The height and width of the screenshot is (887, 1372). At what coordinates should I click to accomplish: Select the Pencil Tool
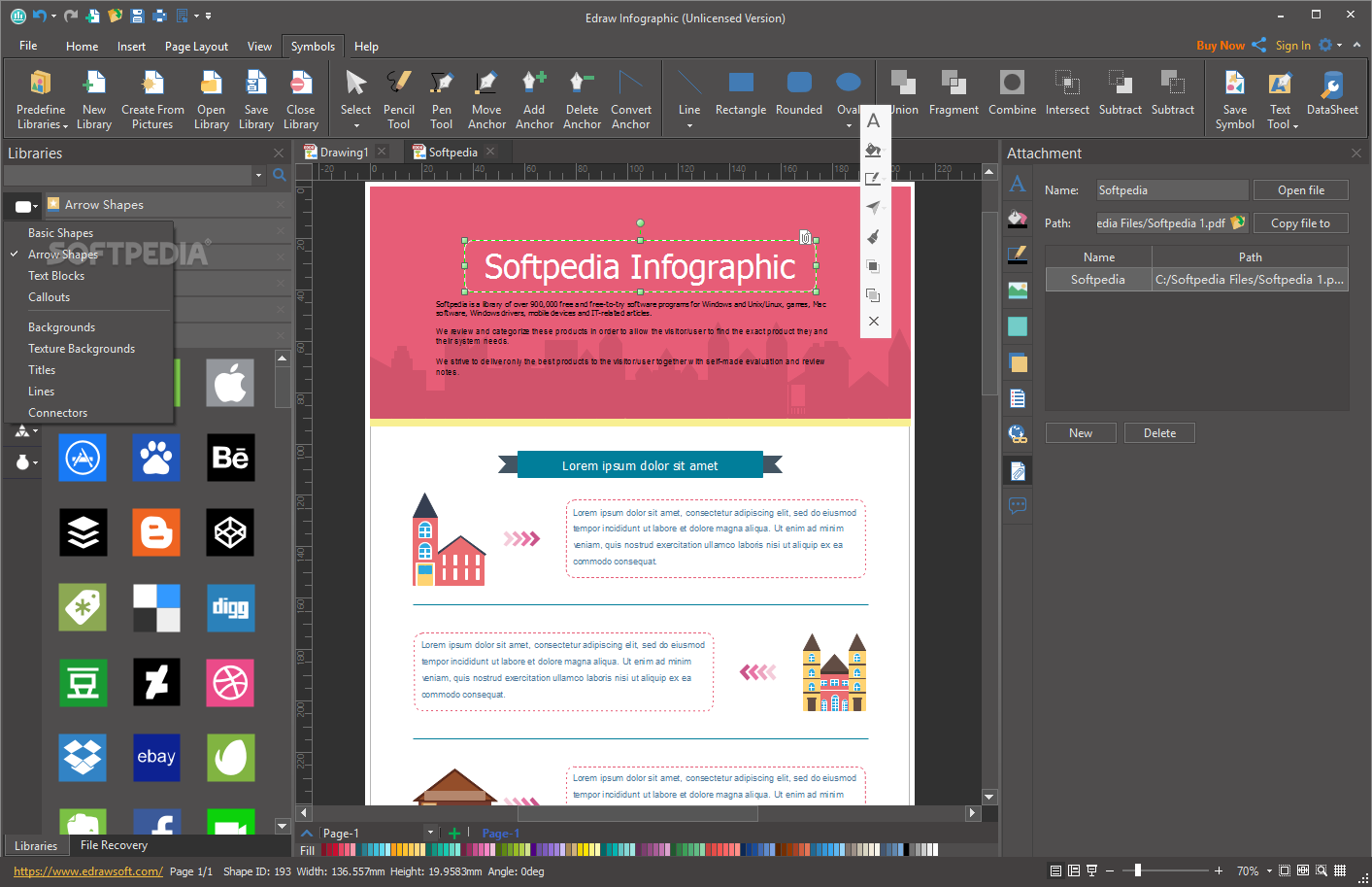pyautogui.click(x=399, y=99)
